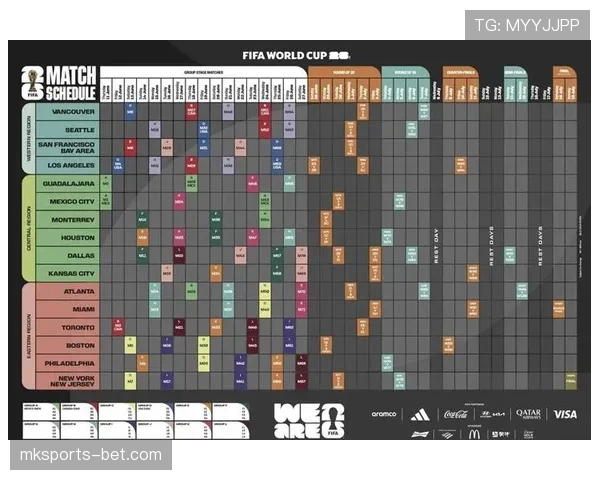Click the quarter-final match cell in Boston row
This screenshot has height=480, width=600.
click(448, 345)
